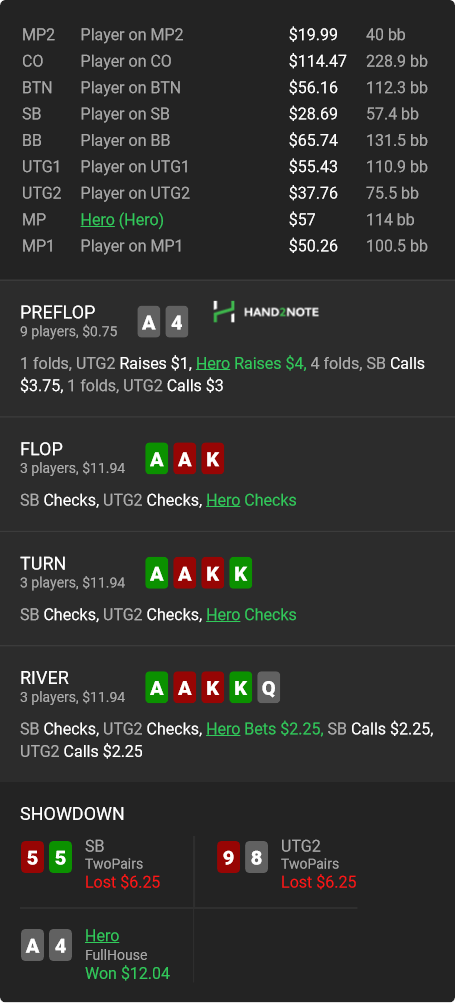455x1003 pixels.
Task: Click UTG2's red 9 showdown card
Action: 228,858
